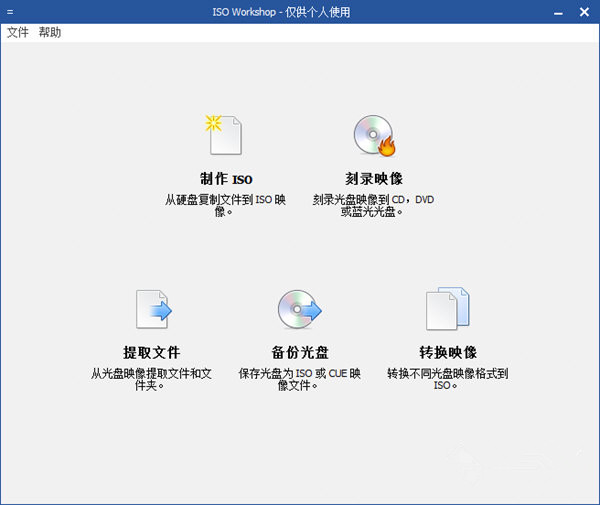This screenshot has height=505, width=600.
Task: Click the 备份光盘 disc-with-arrow icon
Action: (300, 309)
